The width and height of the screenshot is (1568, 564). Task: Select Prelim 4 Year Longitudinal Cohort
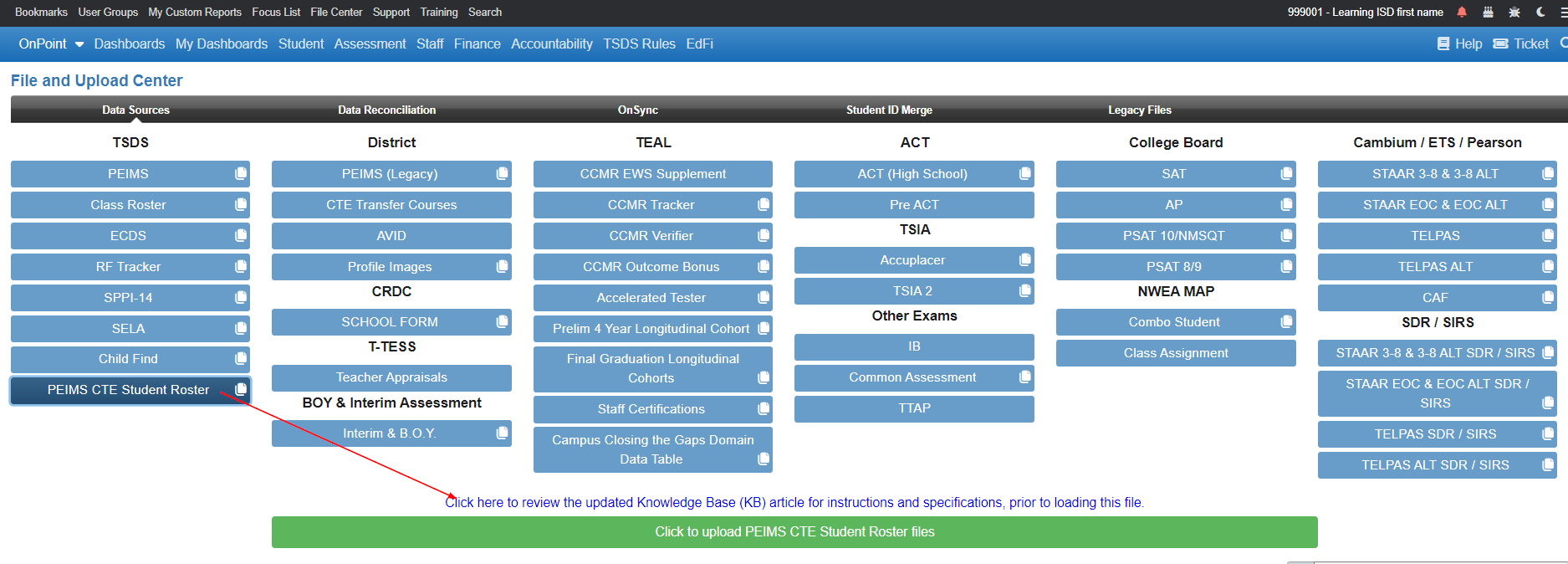(653, 328)
